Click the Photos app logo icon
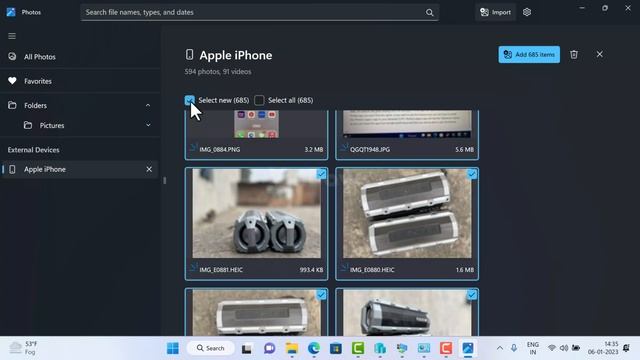 tap(11, 12)
